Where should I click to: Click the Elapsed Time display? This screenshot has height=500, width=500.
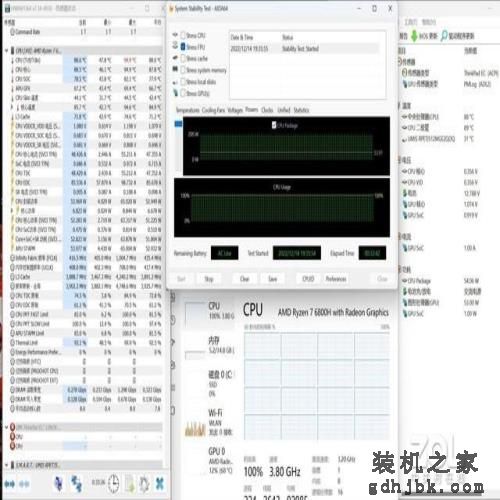click(x=372, y=253)
